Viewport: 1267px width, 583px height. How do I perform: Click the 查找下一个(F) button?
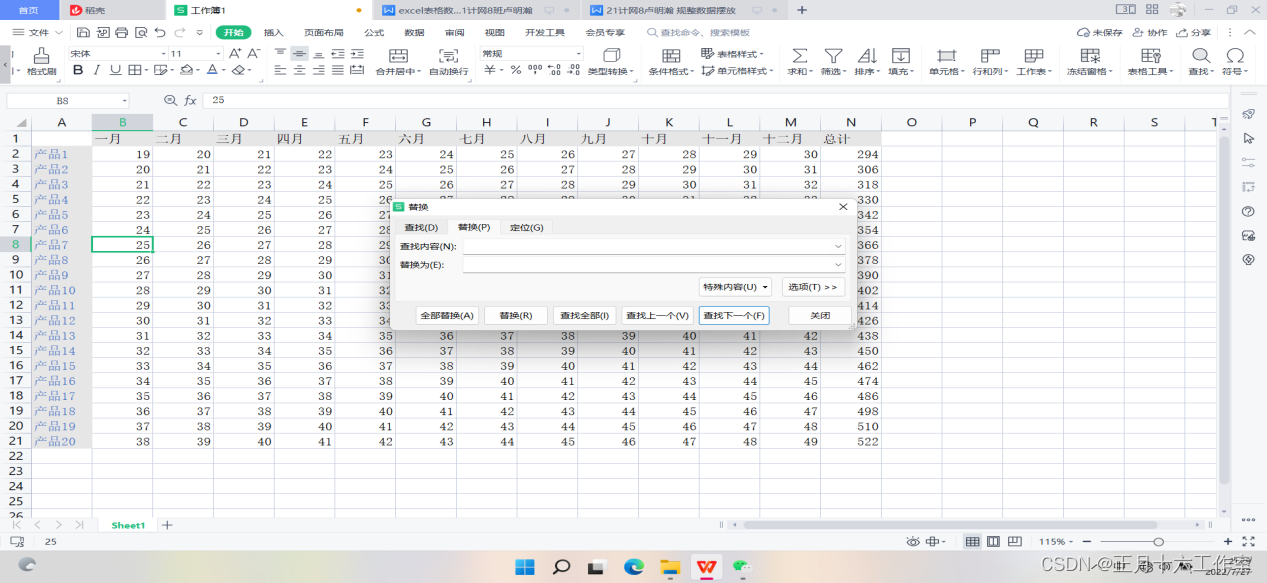(734, 315)
